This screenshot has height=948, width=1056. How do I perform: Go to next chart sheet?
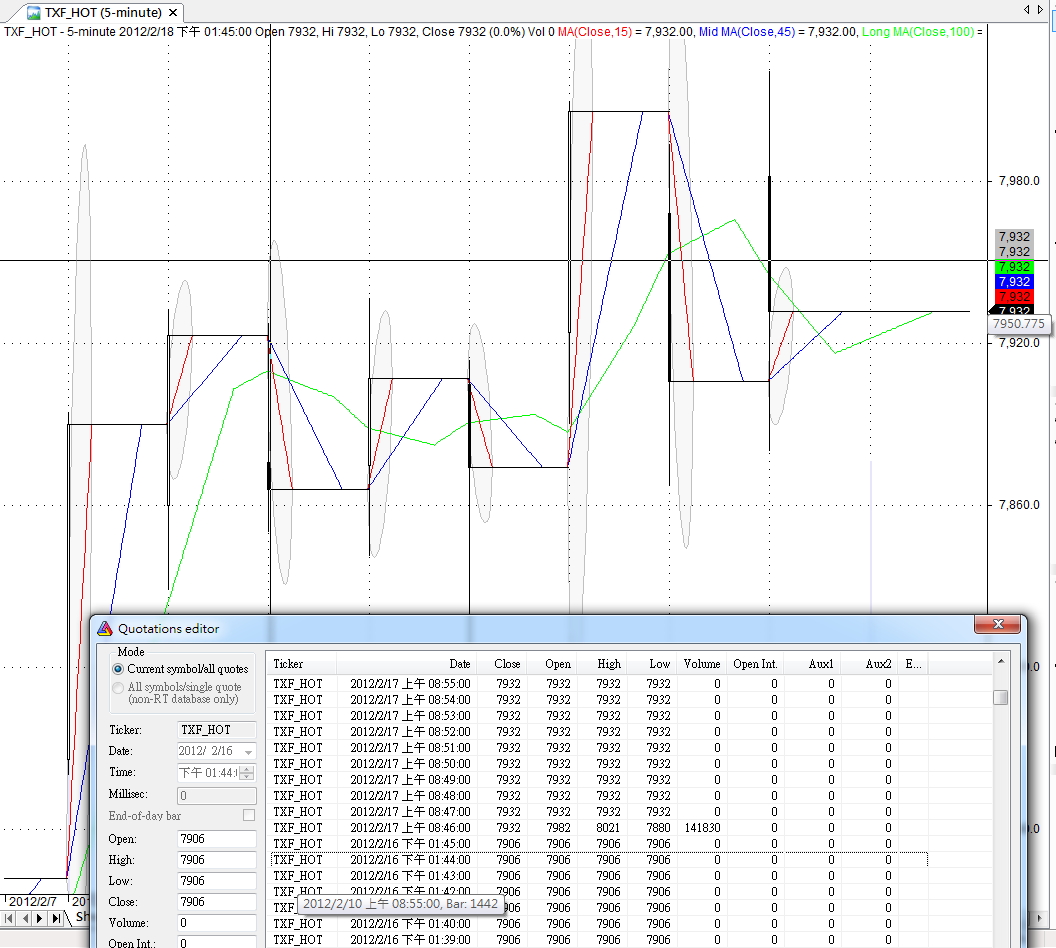coord(40,918)
